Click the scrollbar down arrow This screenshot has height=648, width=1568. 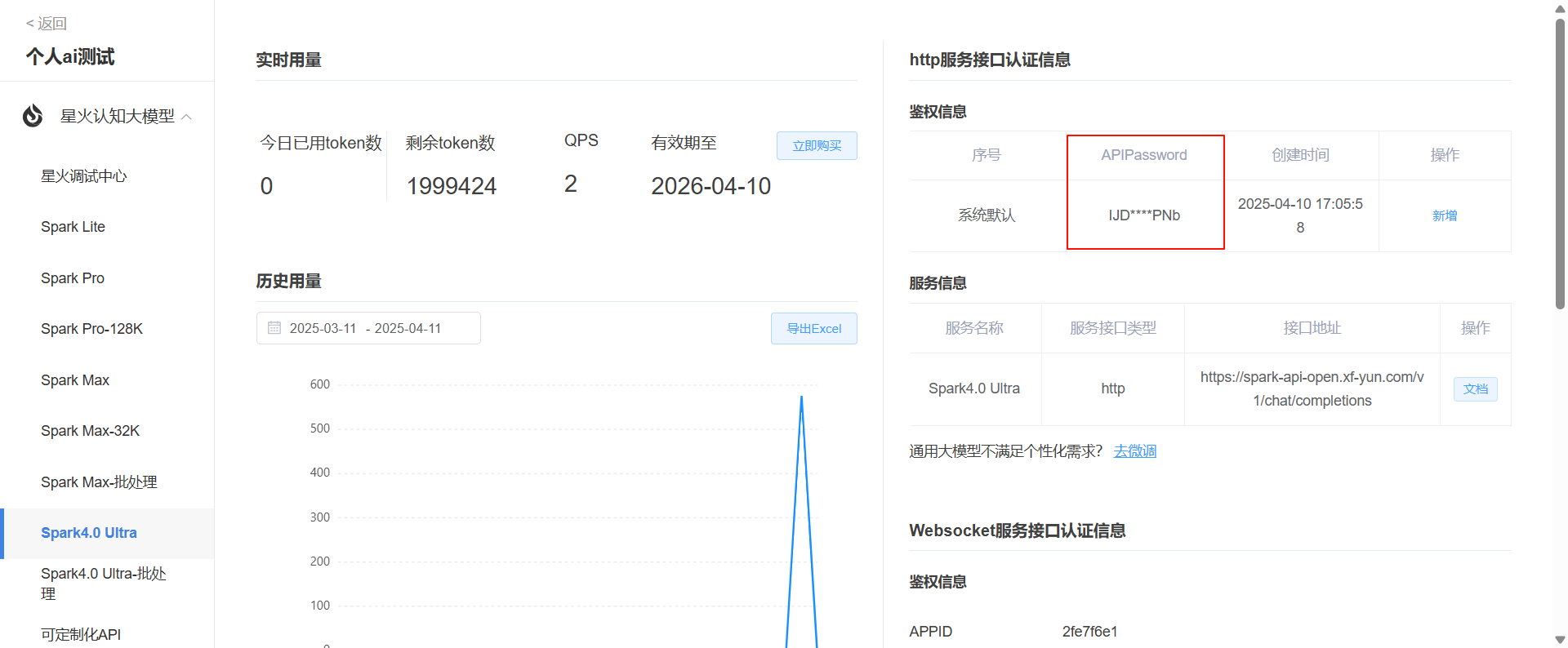coord(1560,640)
